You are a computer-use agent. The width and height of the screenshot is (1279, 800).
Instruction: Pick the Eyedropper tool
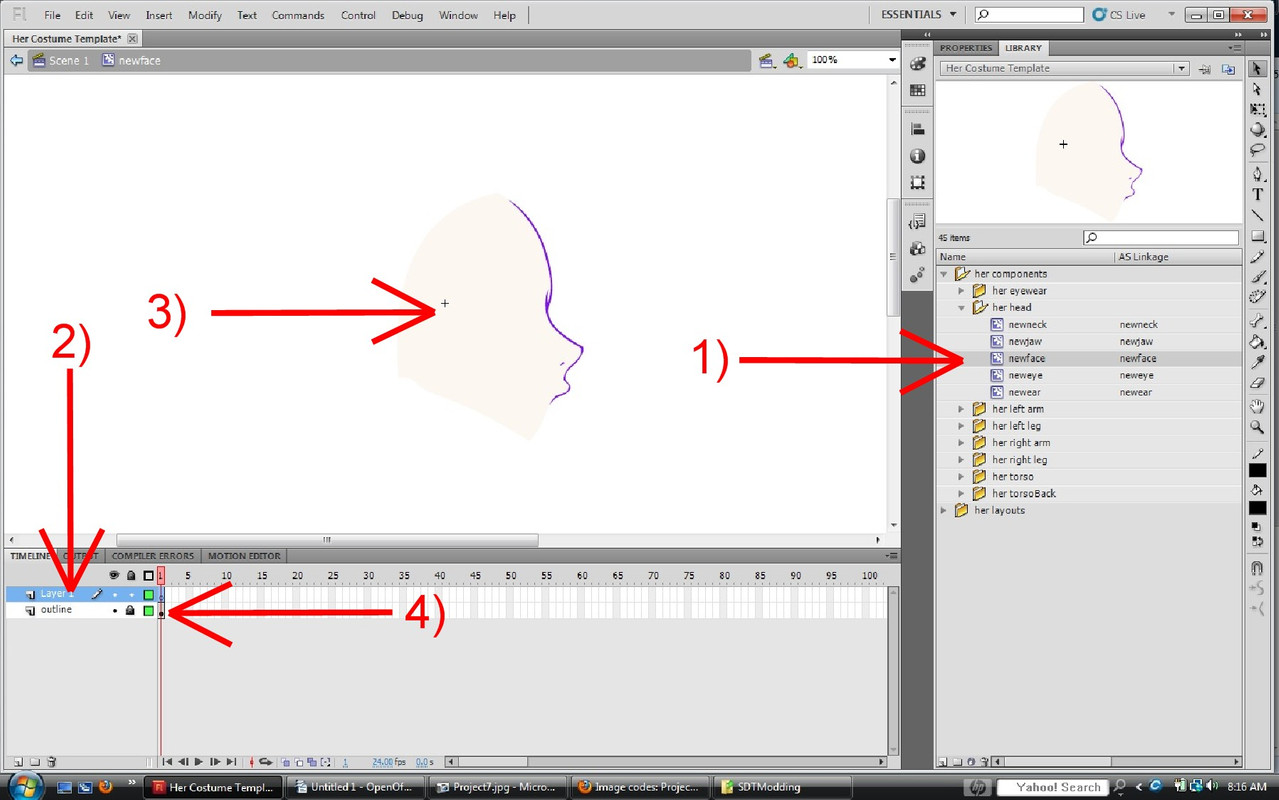(x=1257, y=361)
